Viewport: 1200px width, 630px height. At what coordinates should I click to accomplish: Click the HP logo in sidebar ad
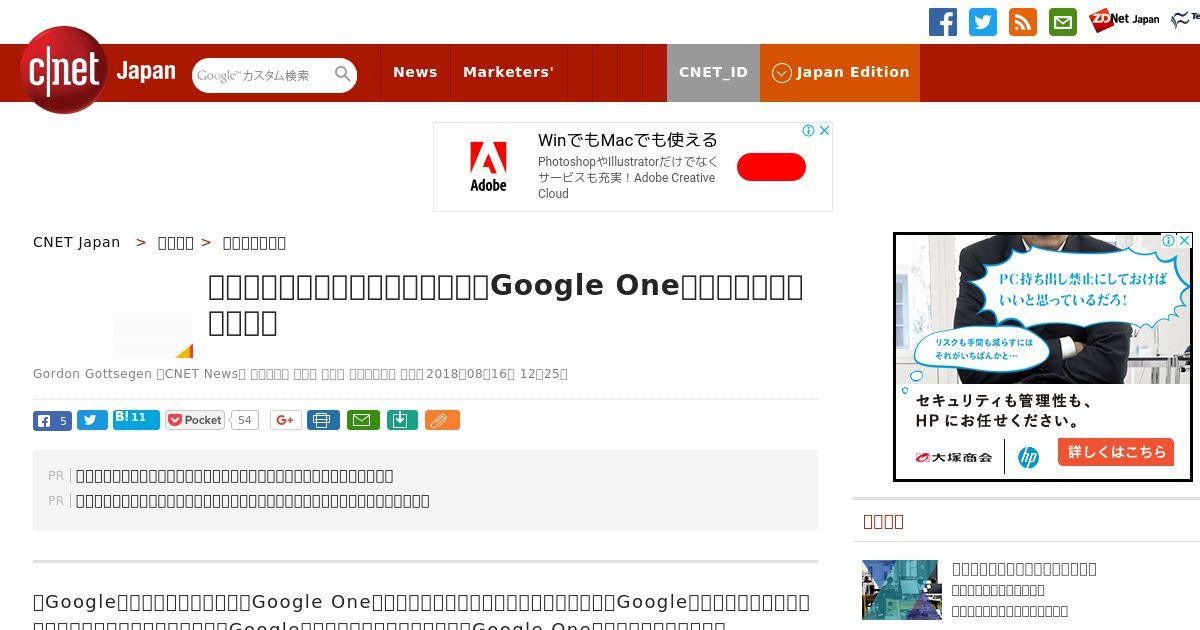(x=1028, y=457)
